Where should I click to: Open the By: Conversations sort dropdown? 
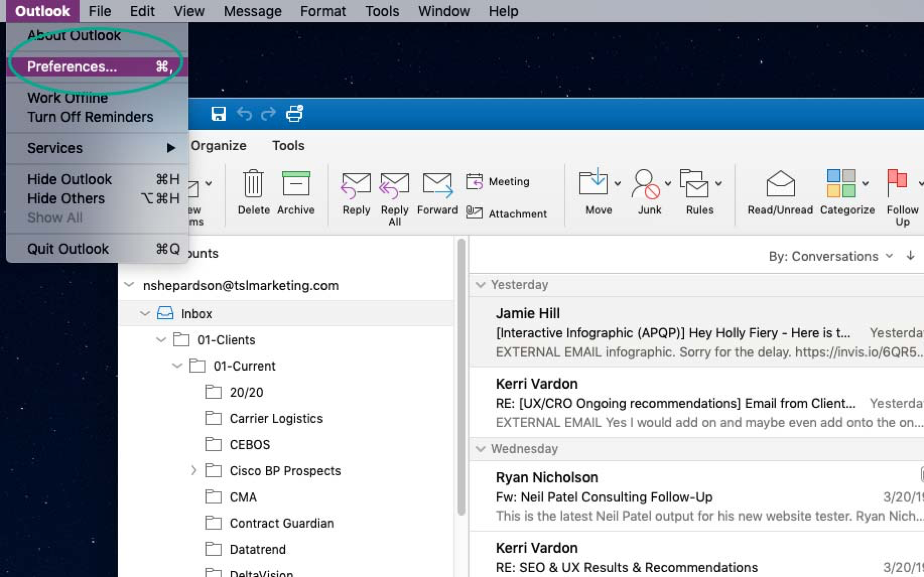831,256
